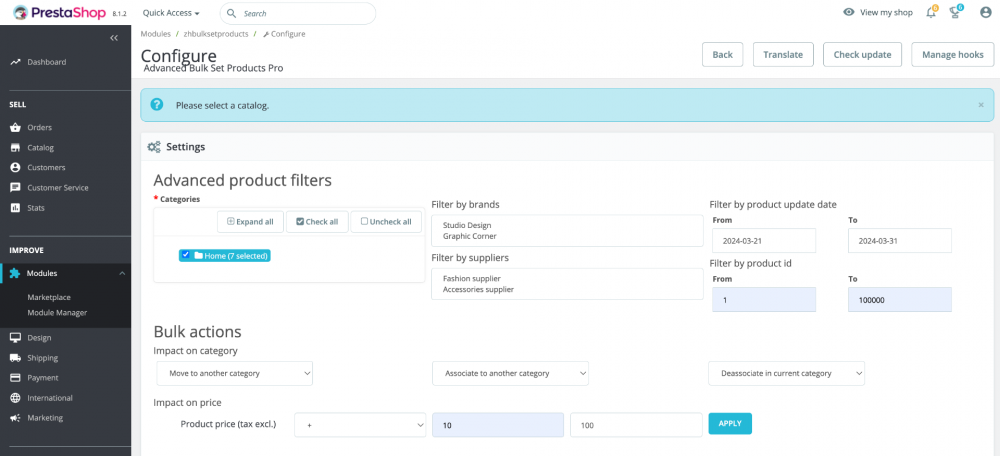Expand the Quick Access menu

coord(171,13)
